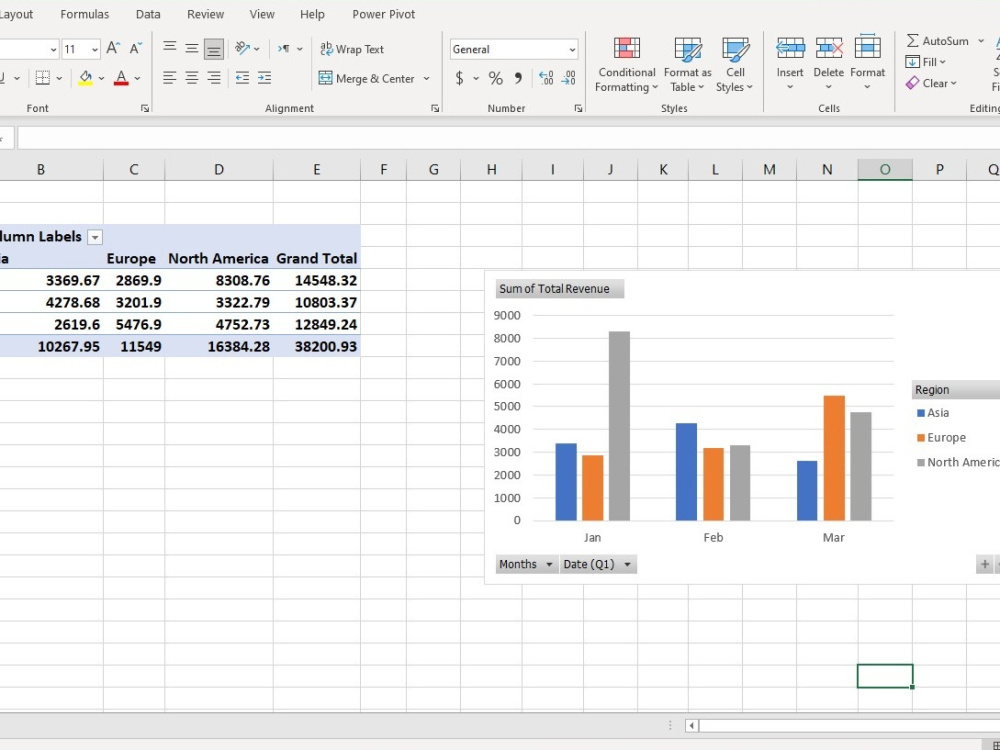Viewport: 1000px width, 750px height.
Task: Open the borders dropdown arrow
Action: pyautogui.click(x=59, y=78)
